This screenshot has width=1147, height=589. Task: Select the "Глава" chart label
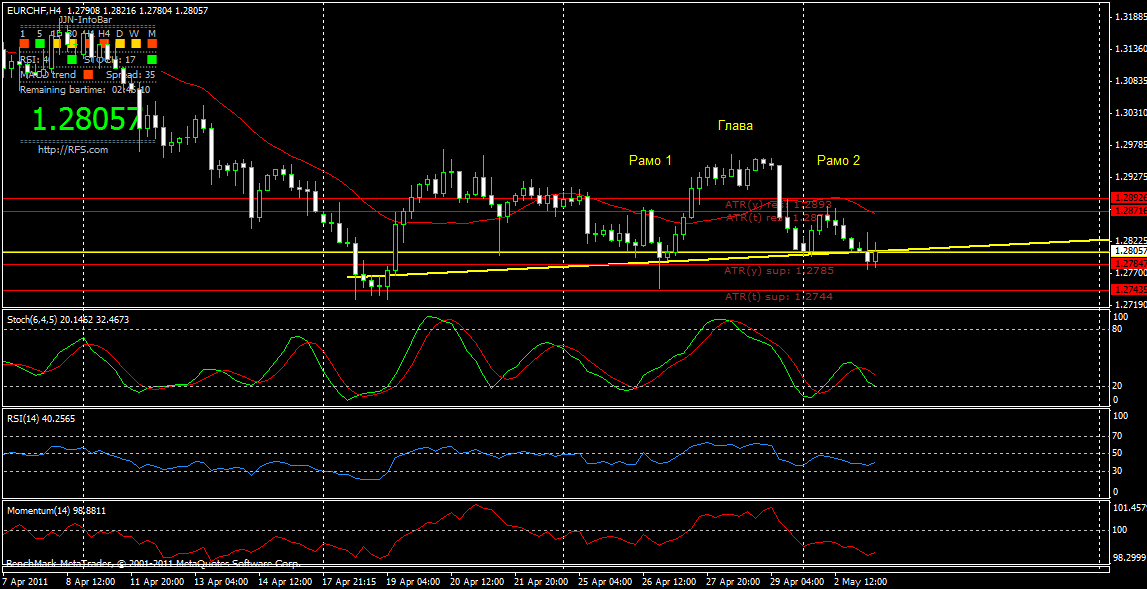coord(734,126)
